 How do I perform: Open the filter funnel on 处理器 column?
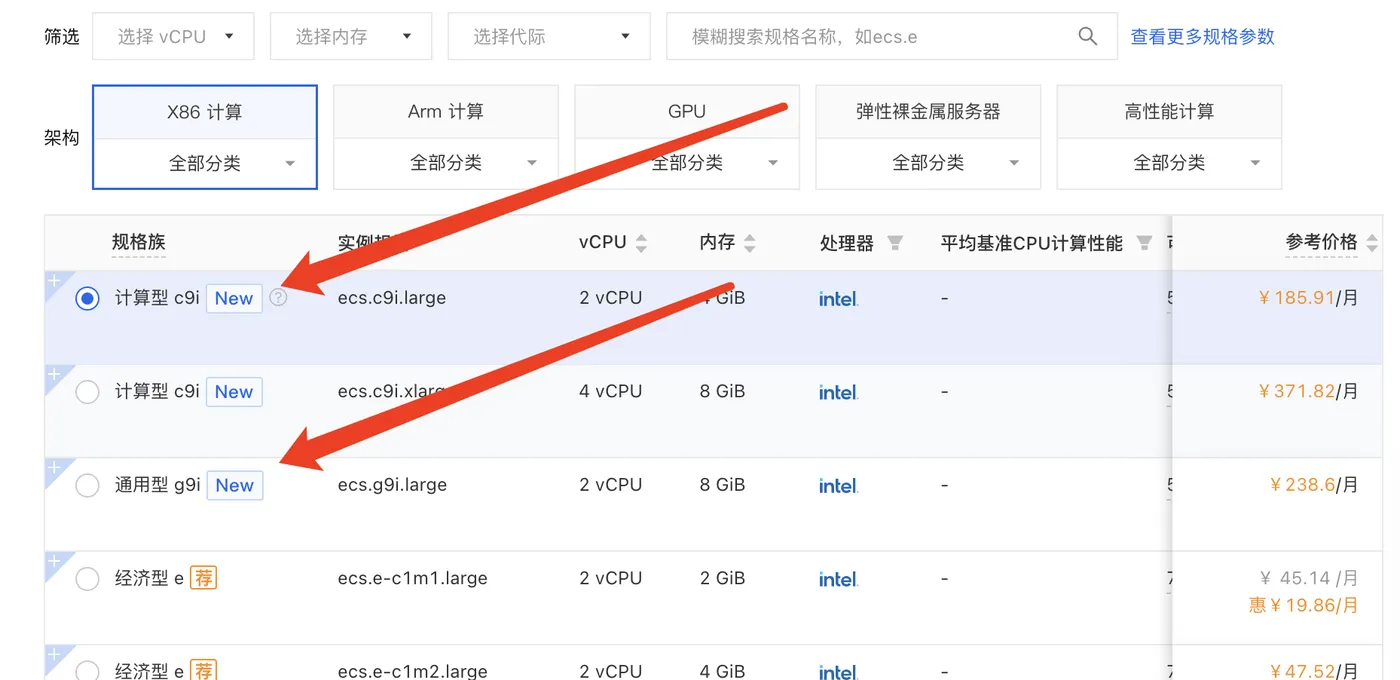pyautogui.click(x=896, y=240)
